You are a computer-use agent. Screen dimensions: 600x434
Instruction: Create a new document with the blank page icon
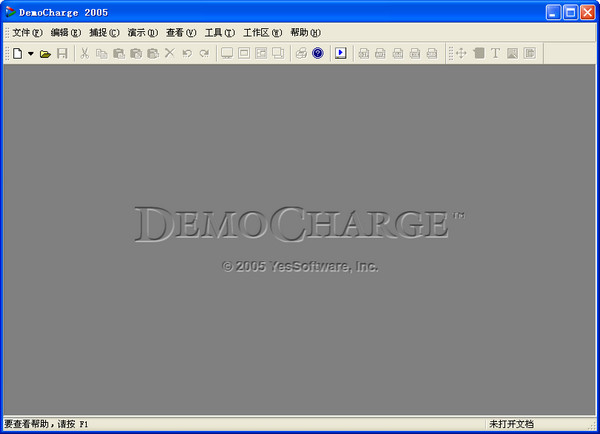[x=18, y=53]
